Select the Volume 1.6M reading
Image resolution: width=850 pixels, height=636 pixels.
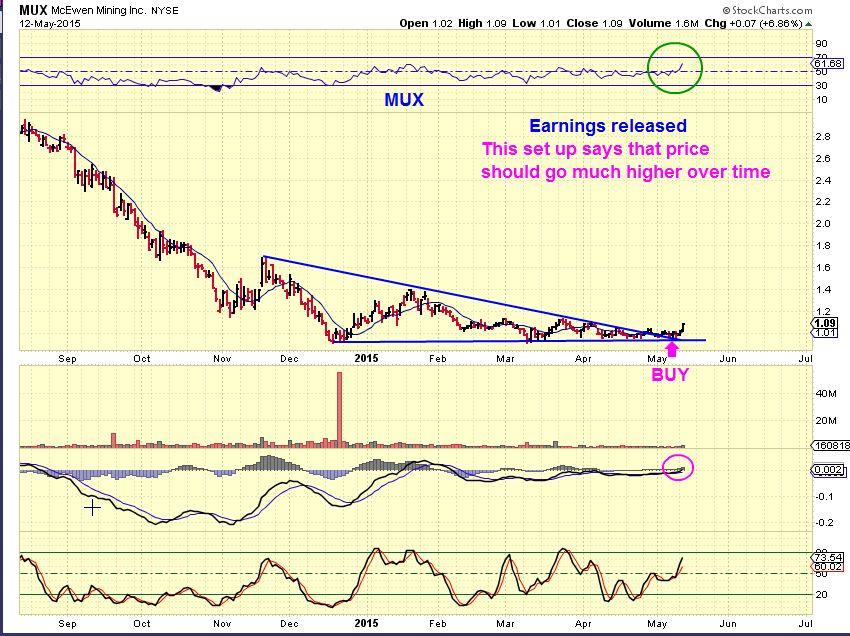point(664,23)
